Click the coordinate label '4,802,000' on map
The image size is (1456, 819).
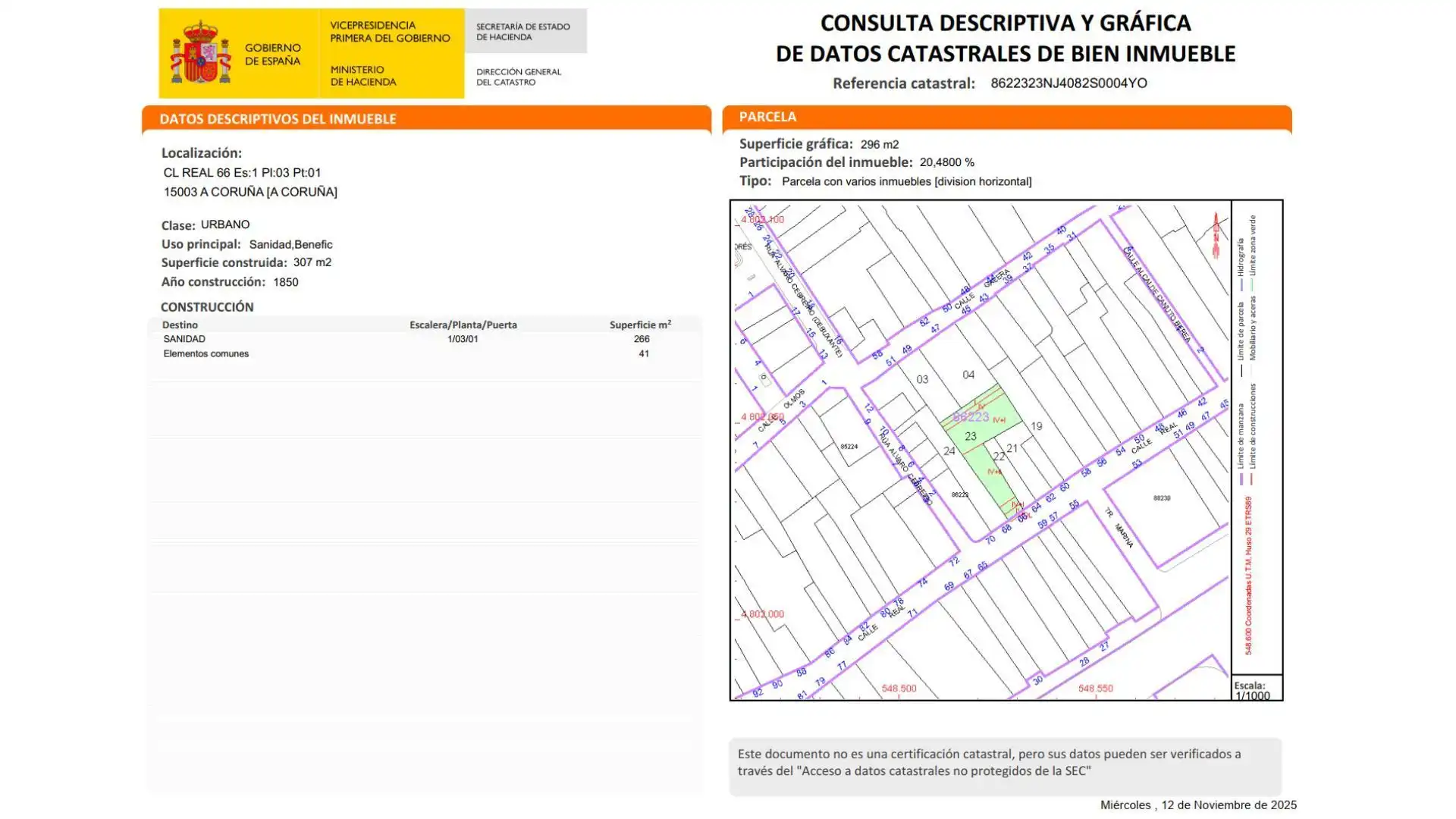coord(762,614)
